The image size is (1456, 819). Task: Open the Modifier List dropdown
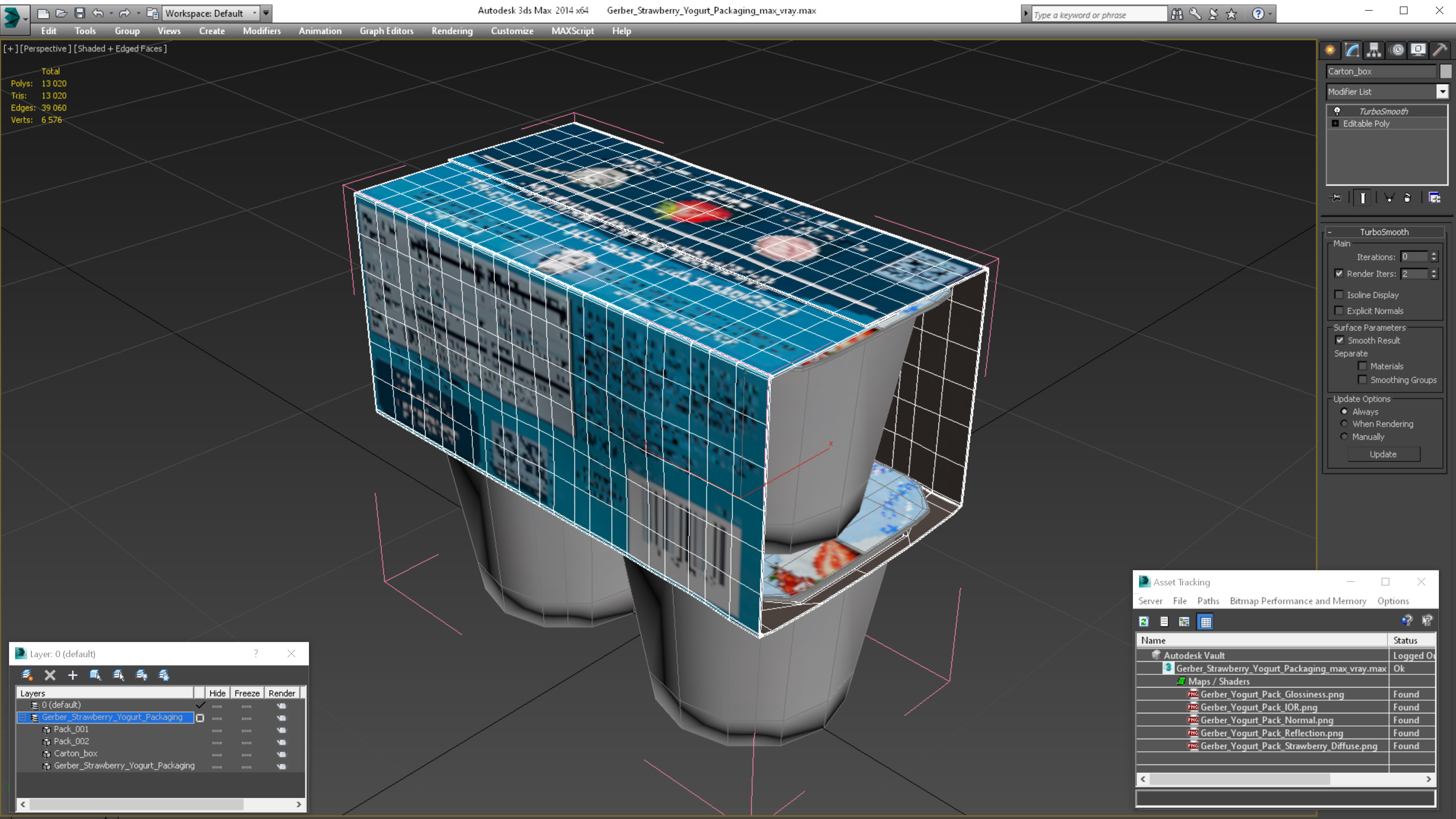[1442, 92]
